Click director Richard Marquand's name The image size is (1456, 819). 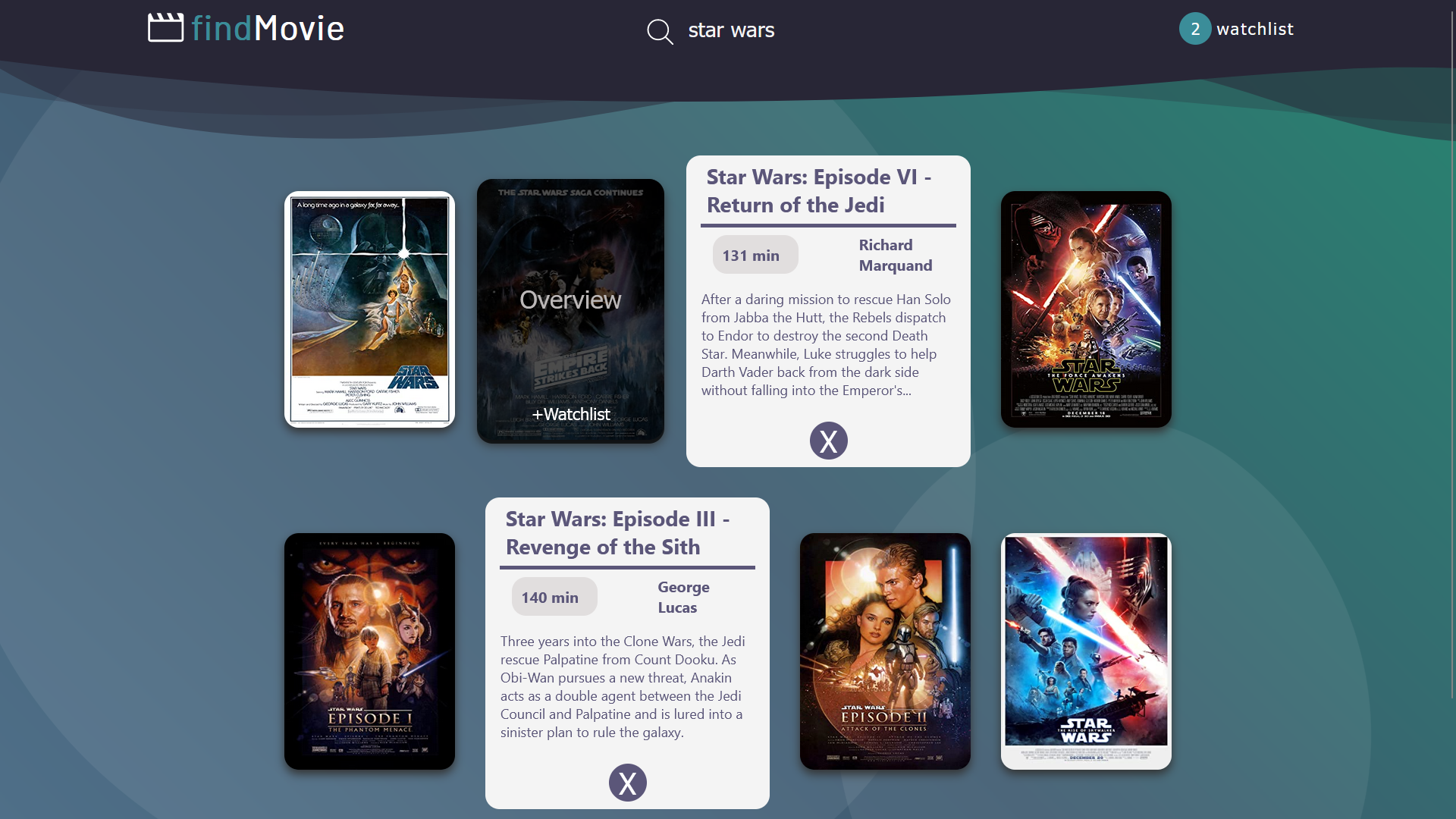point(896,255)
